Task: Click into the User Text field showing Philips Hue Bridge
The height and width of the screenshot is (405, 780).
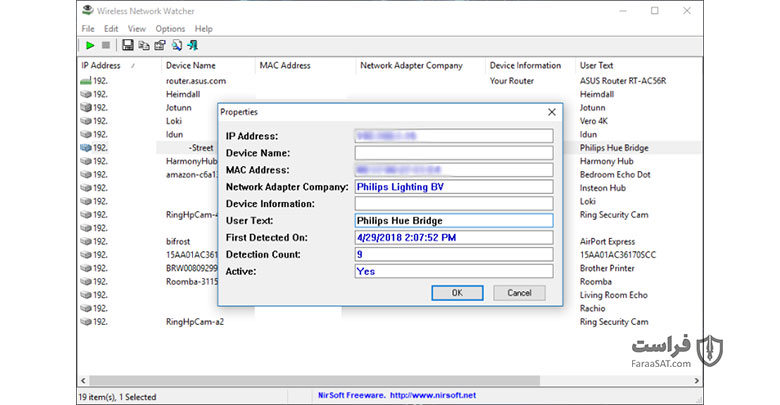Action: tap(454, 220)
